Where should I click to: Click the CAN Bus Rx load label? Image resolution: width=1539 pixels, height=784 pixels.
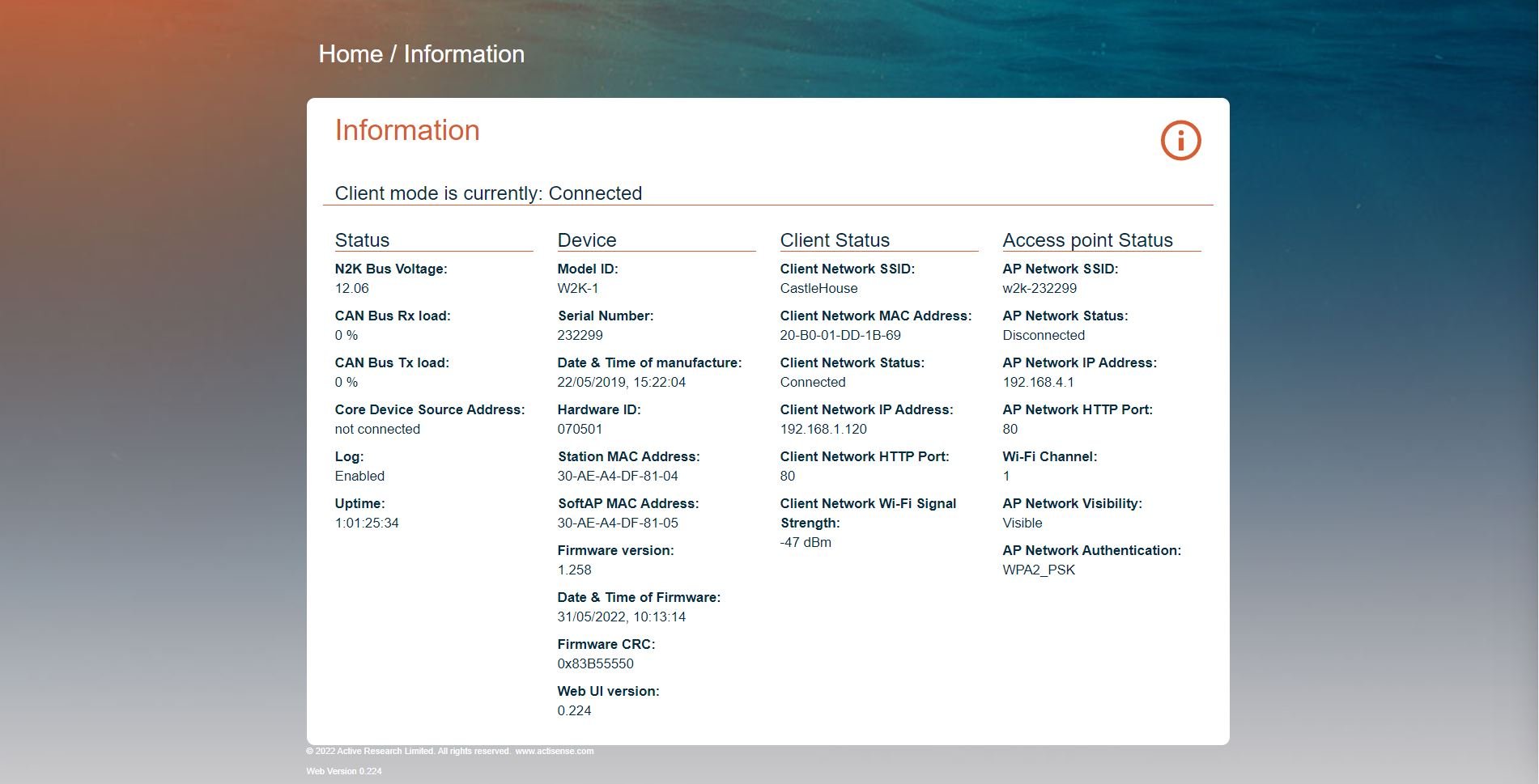(393, 316)
